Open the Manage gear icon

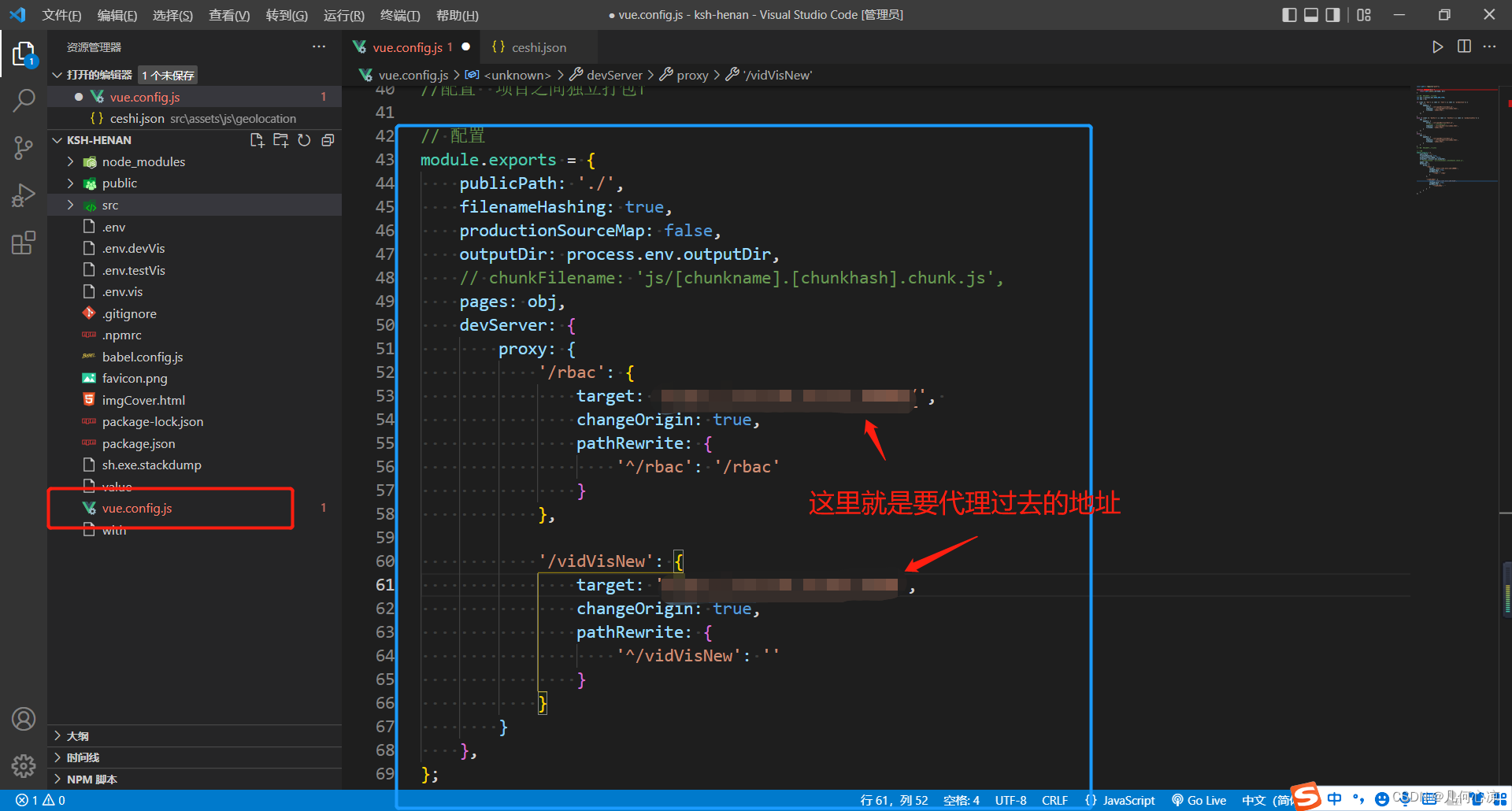pyautogui.click(x=24, y=765)
